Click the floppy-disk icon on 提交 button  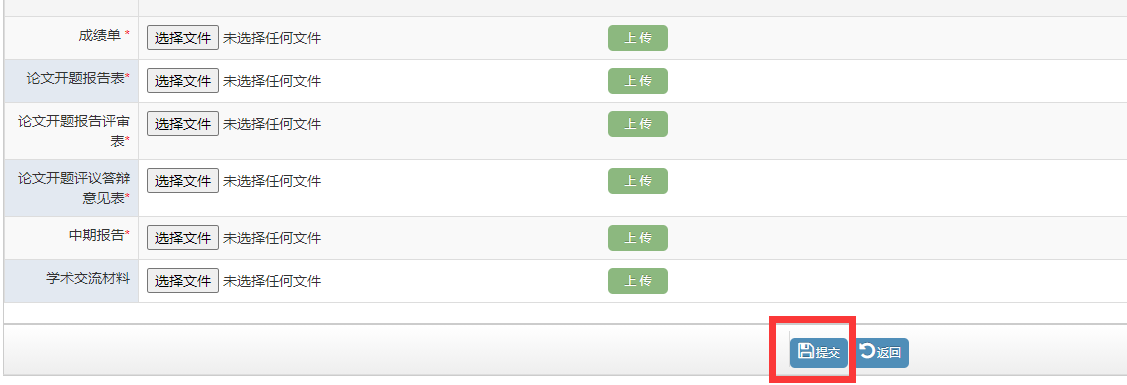click(806, 351)
